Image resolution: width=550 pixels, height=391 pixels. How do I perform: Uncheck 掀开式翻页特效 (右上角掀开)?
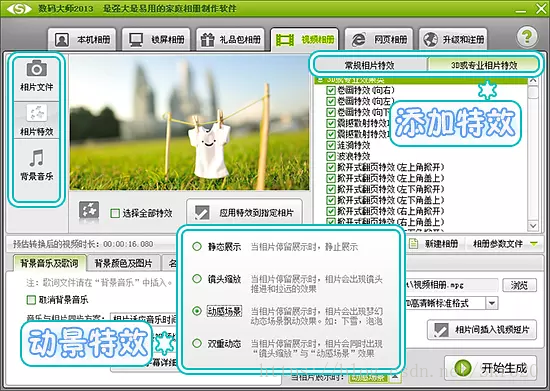click(x=331, y=211)
